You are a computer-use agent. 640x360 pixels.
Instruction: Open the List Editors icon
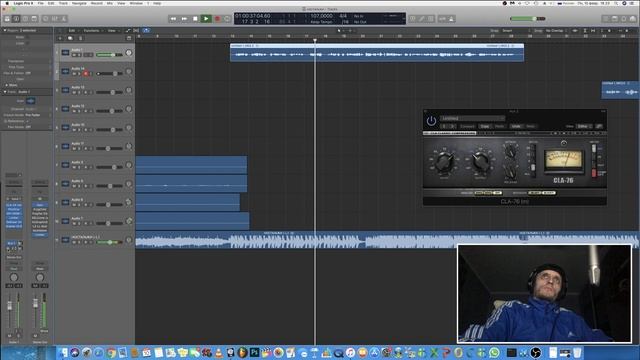point(606,19)
